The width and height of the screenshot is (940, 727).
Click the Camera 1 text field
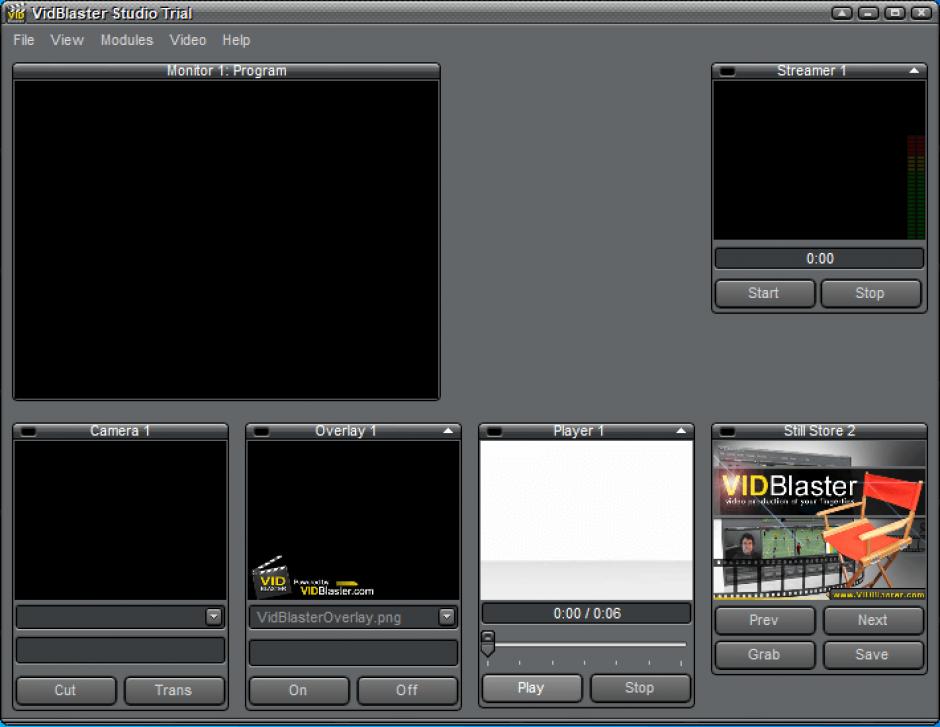pos(120,650)
